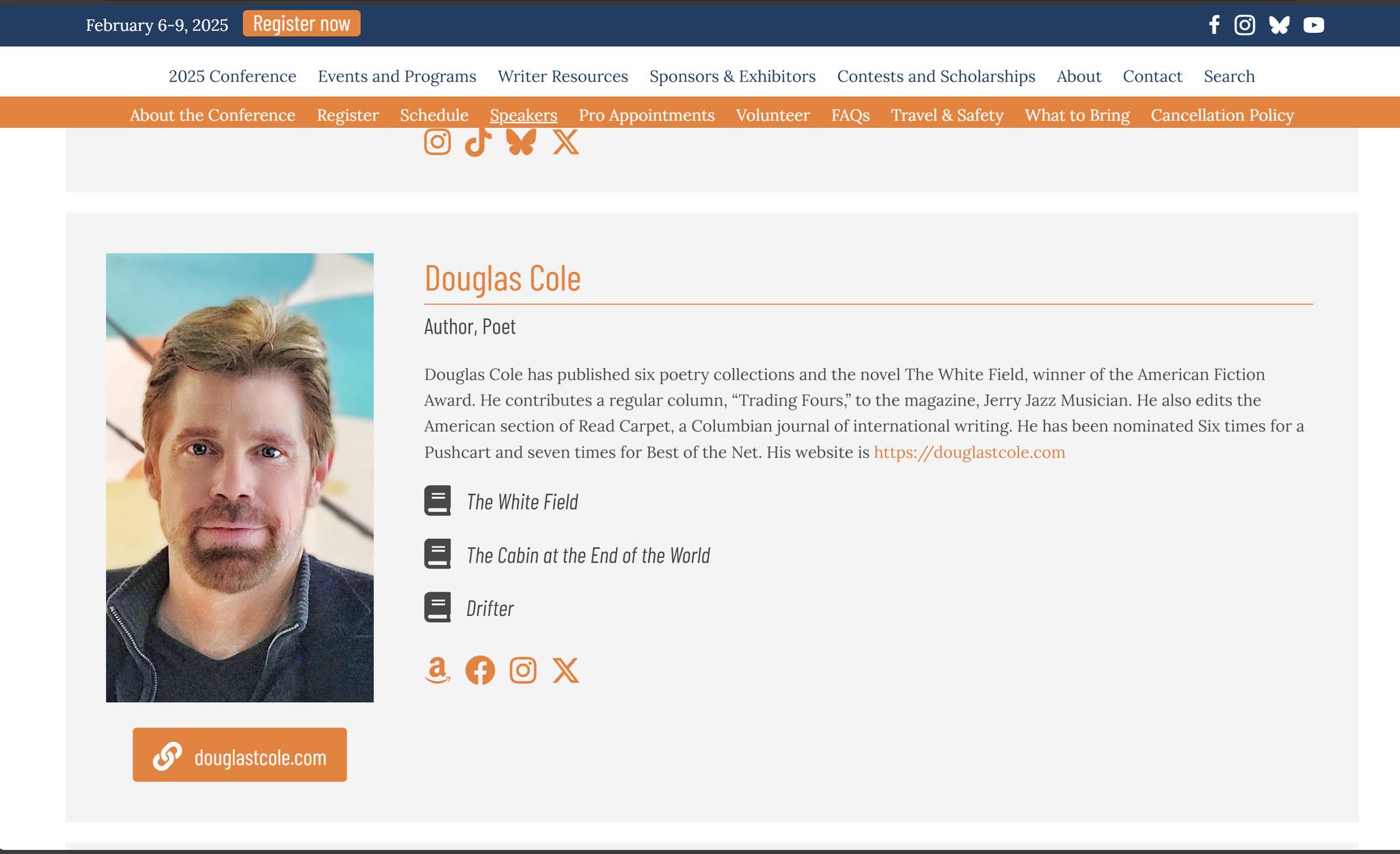Open Douglas Cole's X profile icon

pyautogui.click(x=565, y=670)
